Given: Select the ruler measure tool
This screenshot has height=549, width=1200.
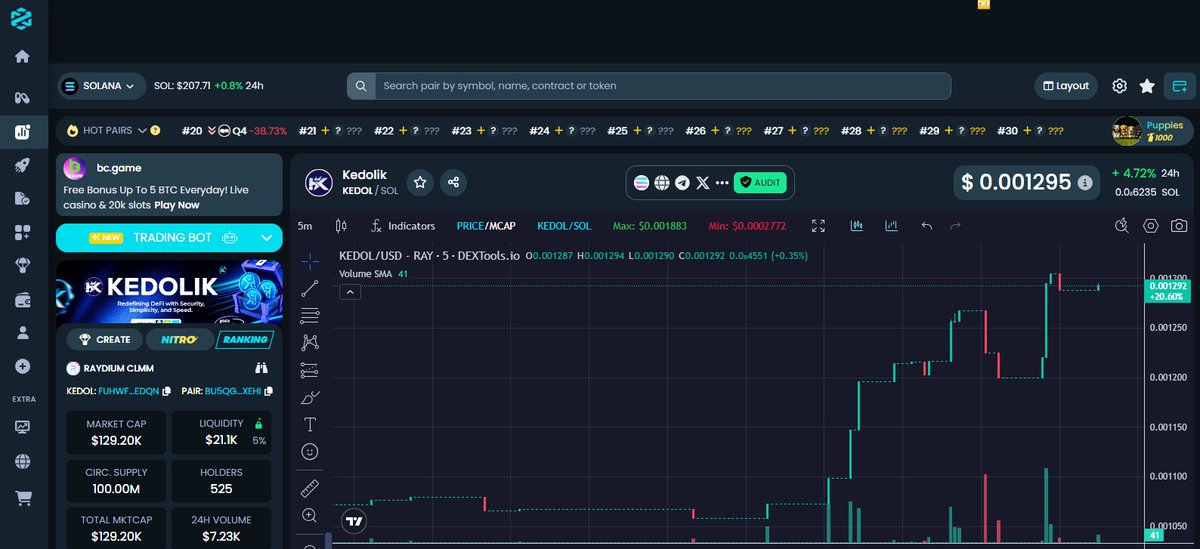Looking at the screenshot, I should click(310, 489).
